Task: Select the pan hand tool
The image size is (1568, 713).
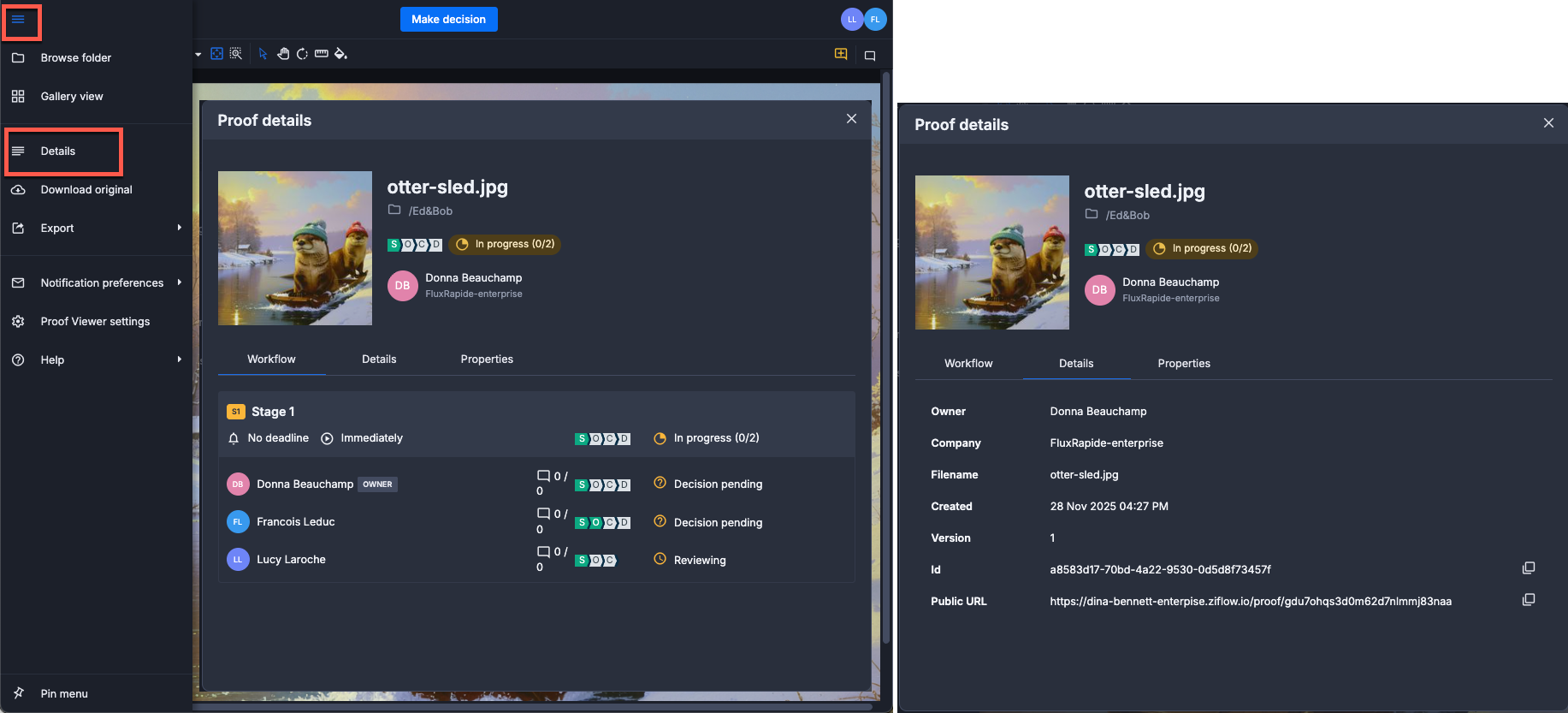Action: point(283,54)
